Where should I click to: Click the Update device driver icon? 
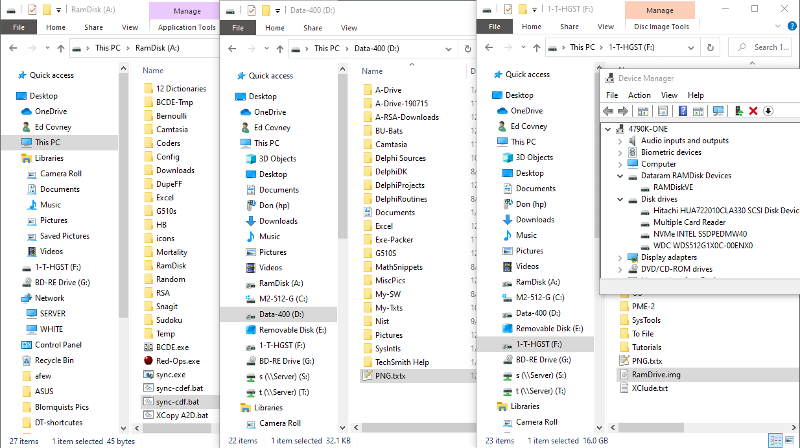[x=738, y=111]
